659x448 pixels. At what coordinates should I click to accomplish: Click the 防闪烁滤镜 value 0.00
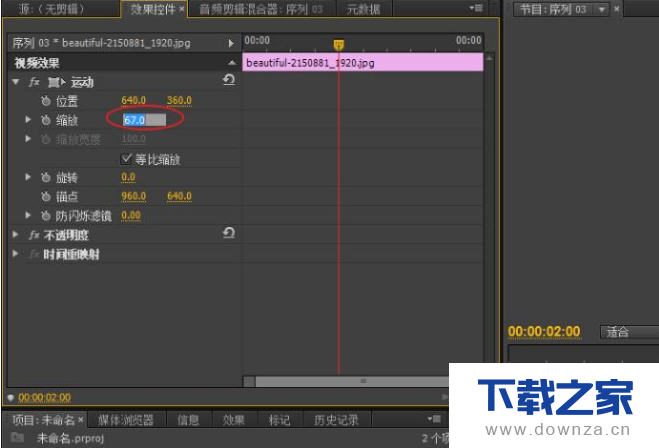click(x=131, y=216)
